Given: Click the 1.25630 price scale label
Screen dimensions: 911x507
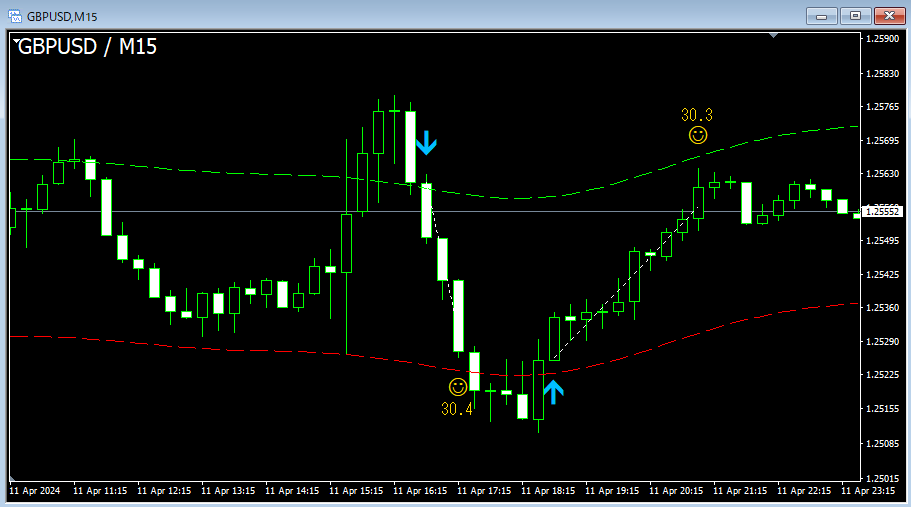Looking at the screenshot, I should pos(882,174).
